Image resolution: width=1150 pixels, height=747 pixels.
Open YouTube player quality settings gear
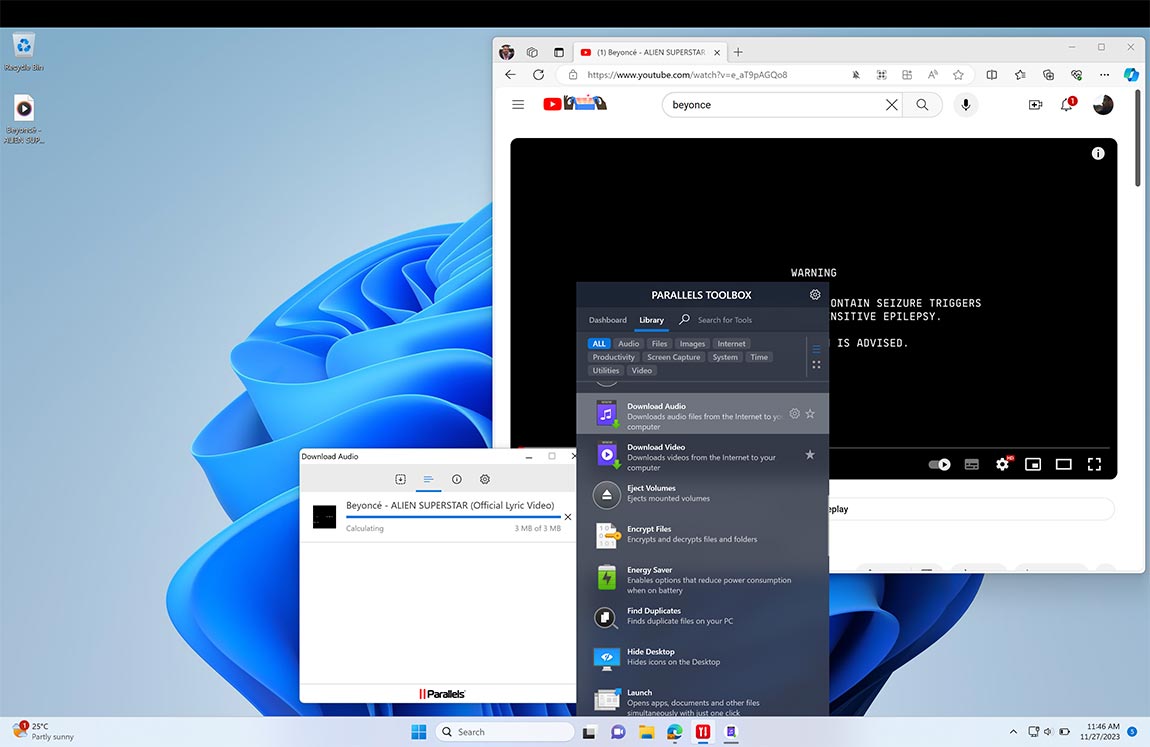coord(1002,464)
